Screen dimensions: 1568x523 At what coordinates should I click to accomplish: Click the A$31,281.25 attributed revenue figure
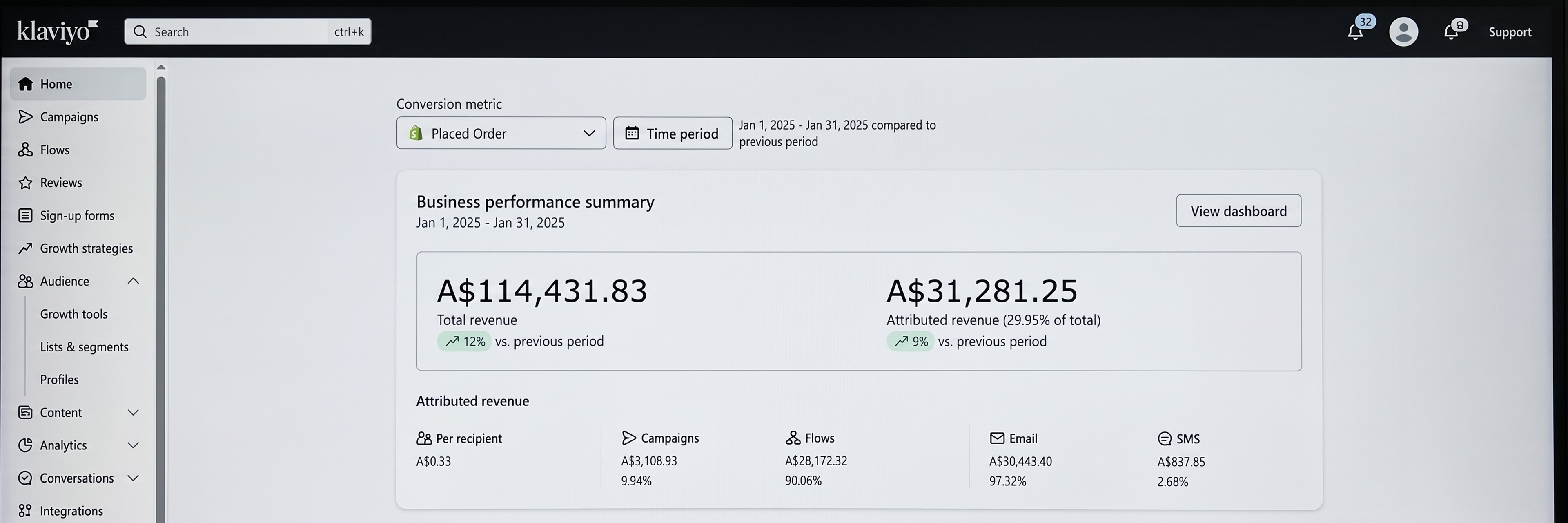tap(982, 291)
